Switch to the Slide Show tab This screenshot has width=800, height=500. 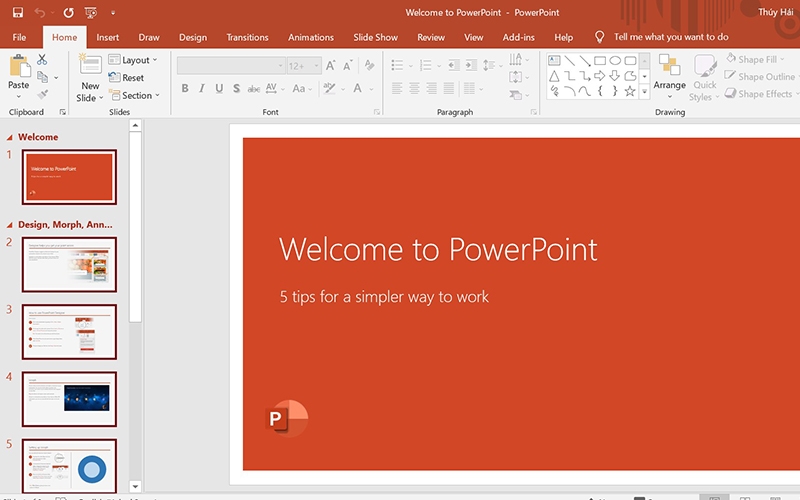tap(376, 37)
